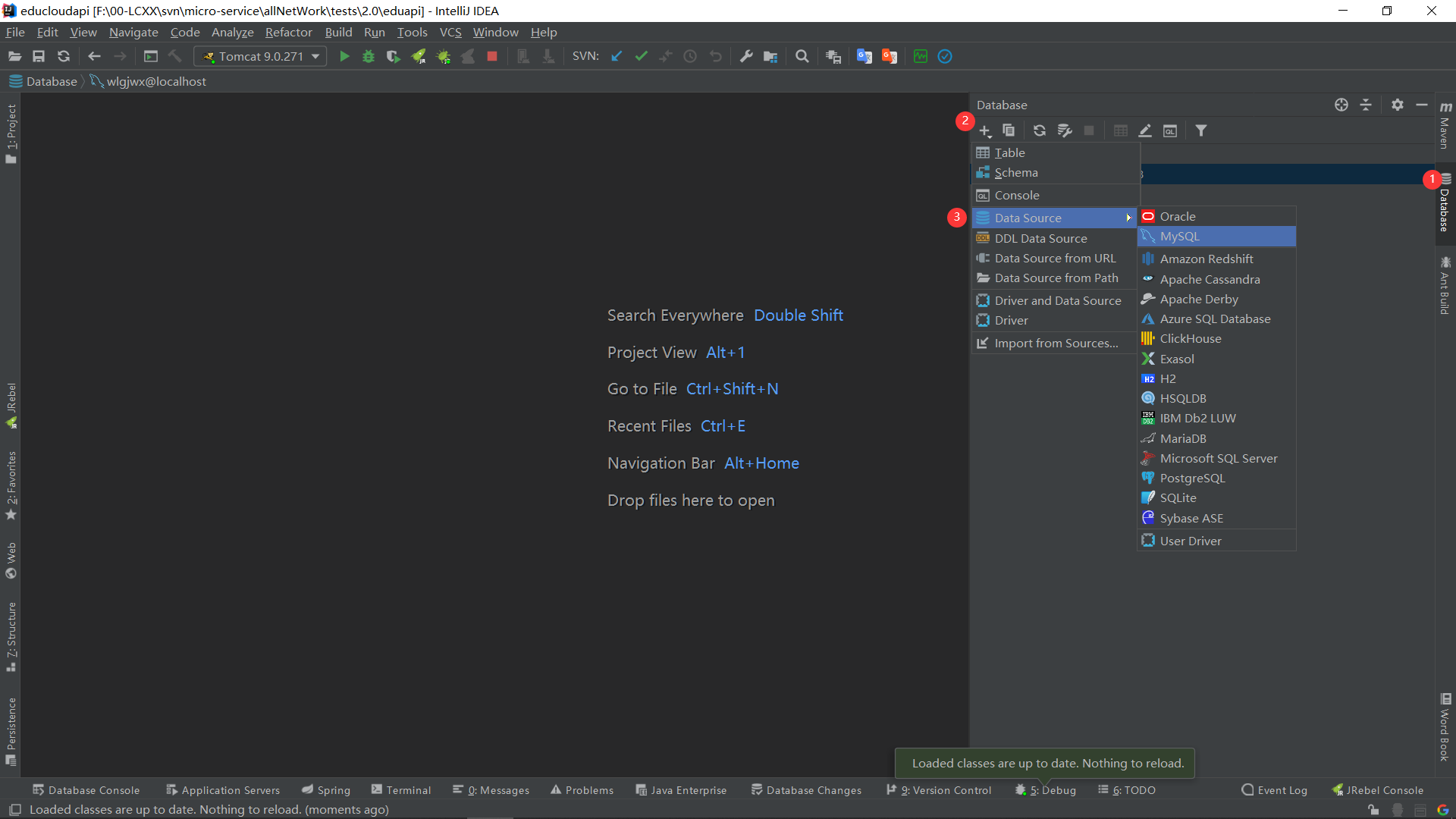This screenshot has width=1456, height=819.
Task: Click Duplicate icon in Database toolbar
Action: pyautogui.click(x=1009, y=130)
